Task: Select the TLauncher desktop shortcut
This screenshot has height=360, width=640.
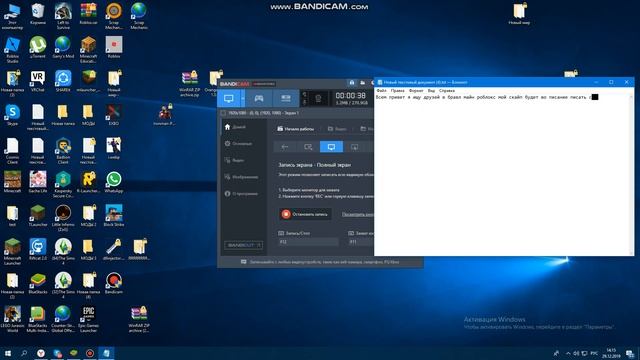Action: coord(38,216)
